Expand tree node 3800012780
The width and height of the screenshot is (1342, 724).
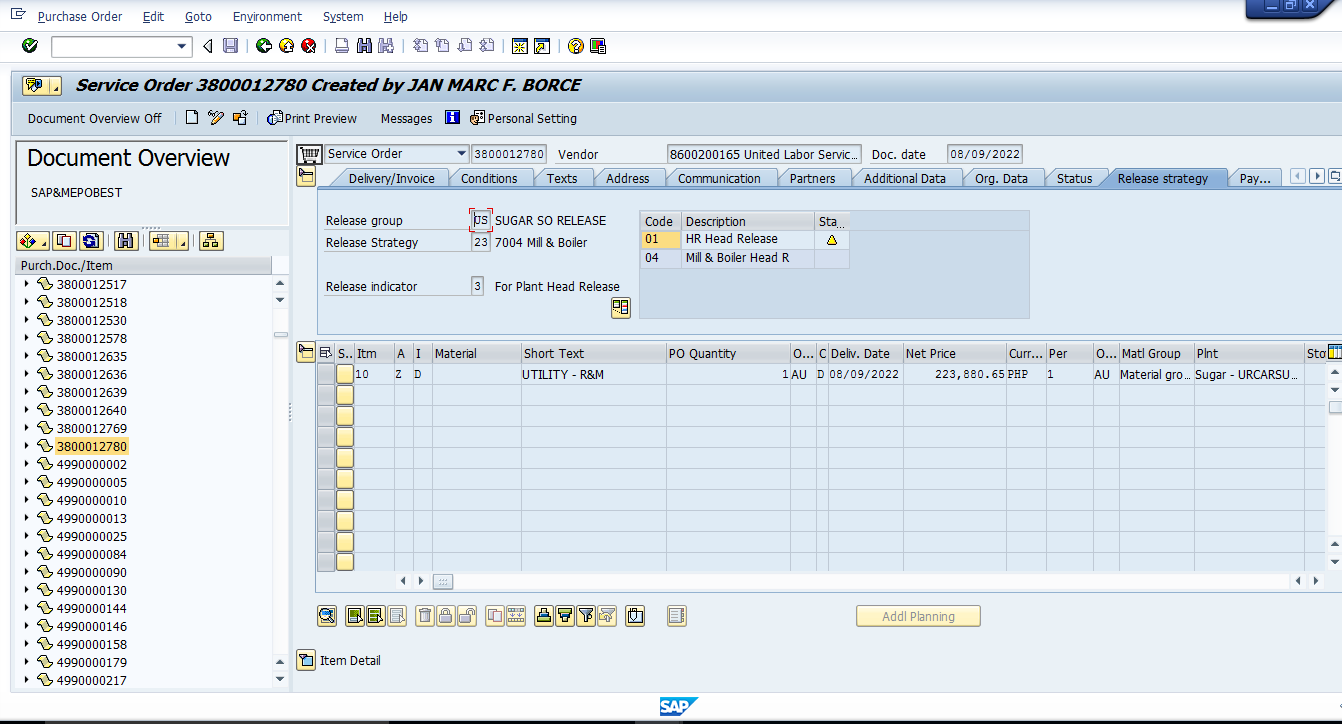coord(26,446)
